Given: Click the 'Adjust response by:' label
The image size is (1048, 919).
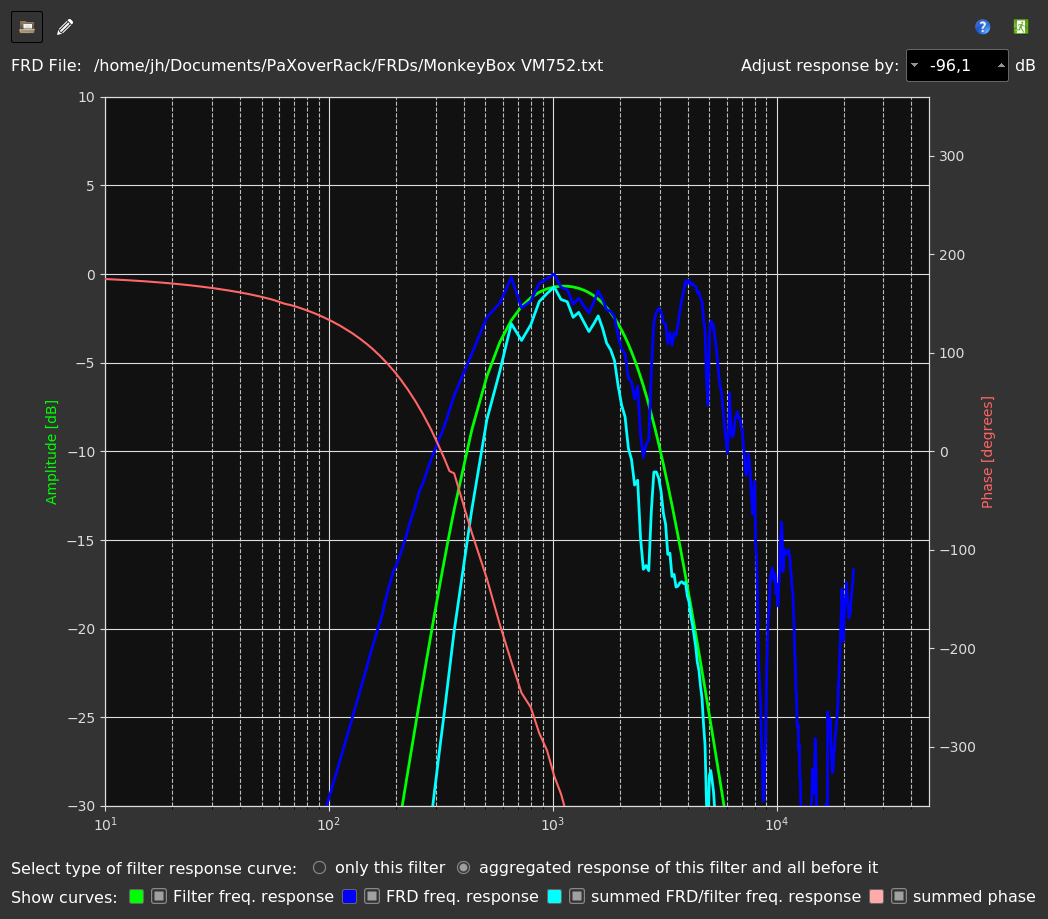Looking at the screenshot, I should click(x=819, y=65).
